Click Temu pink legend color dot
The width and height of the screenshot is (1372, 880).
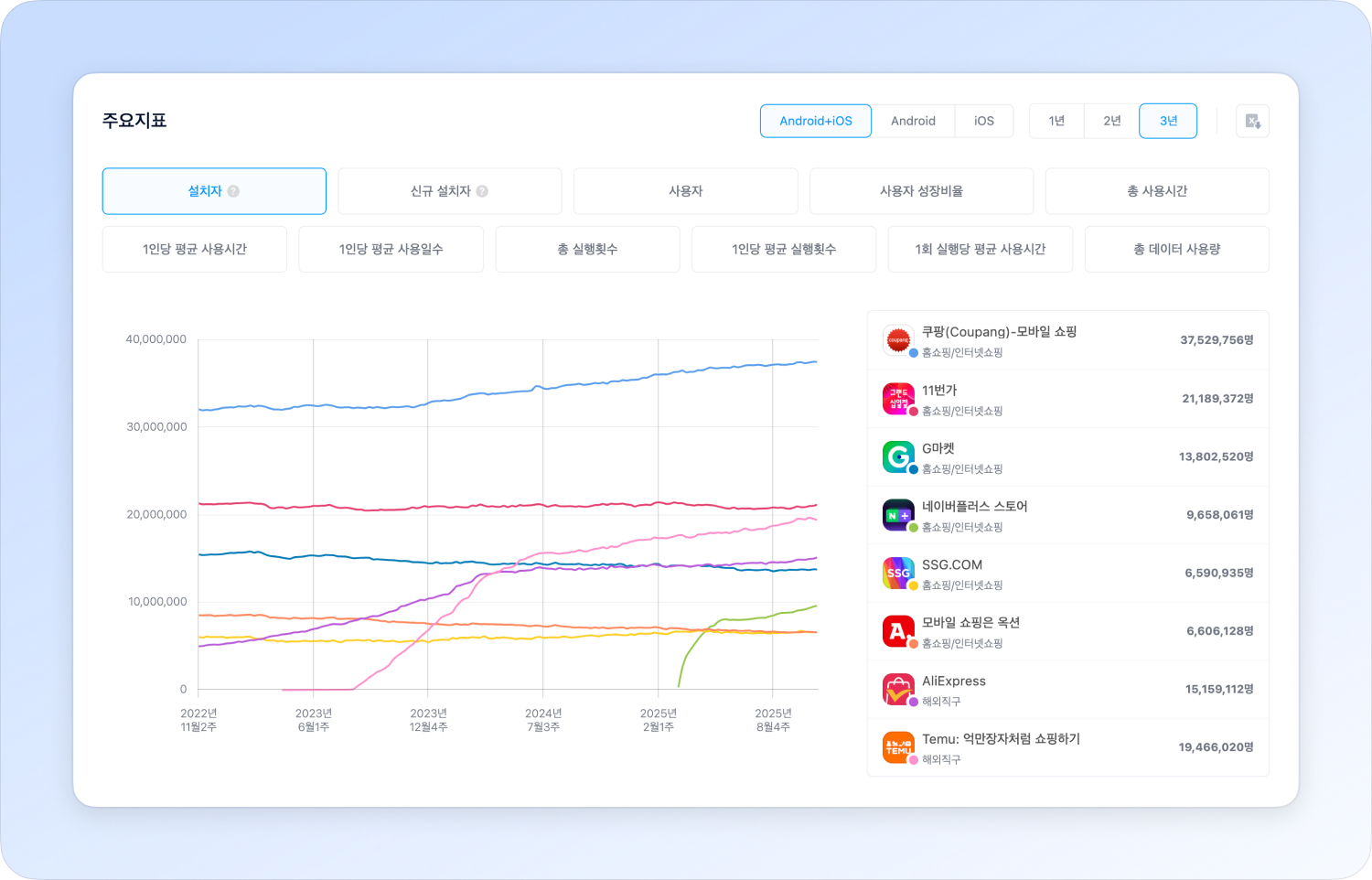point(913,760)
